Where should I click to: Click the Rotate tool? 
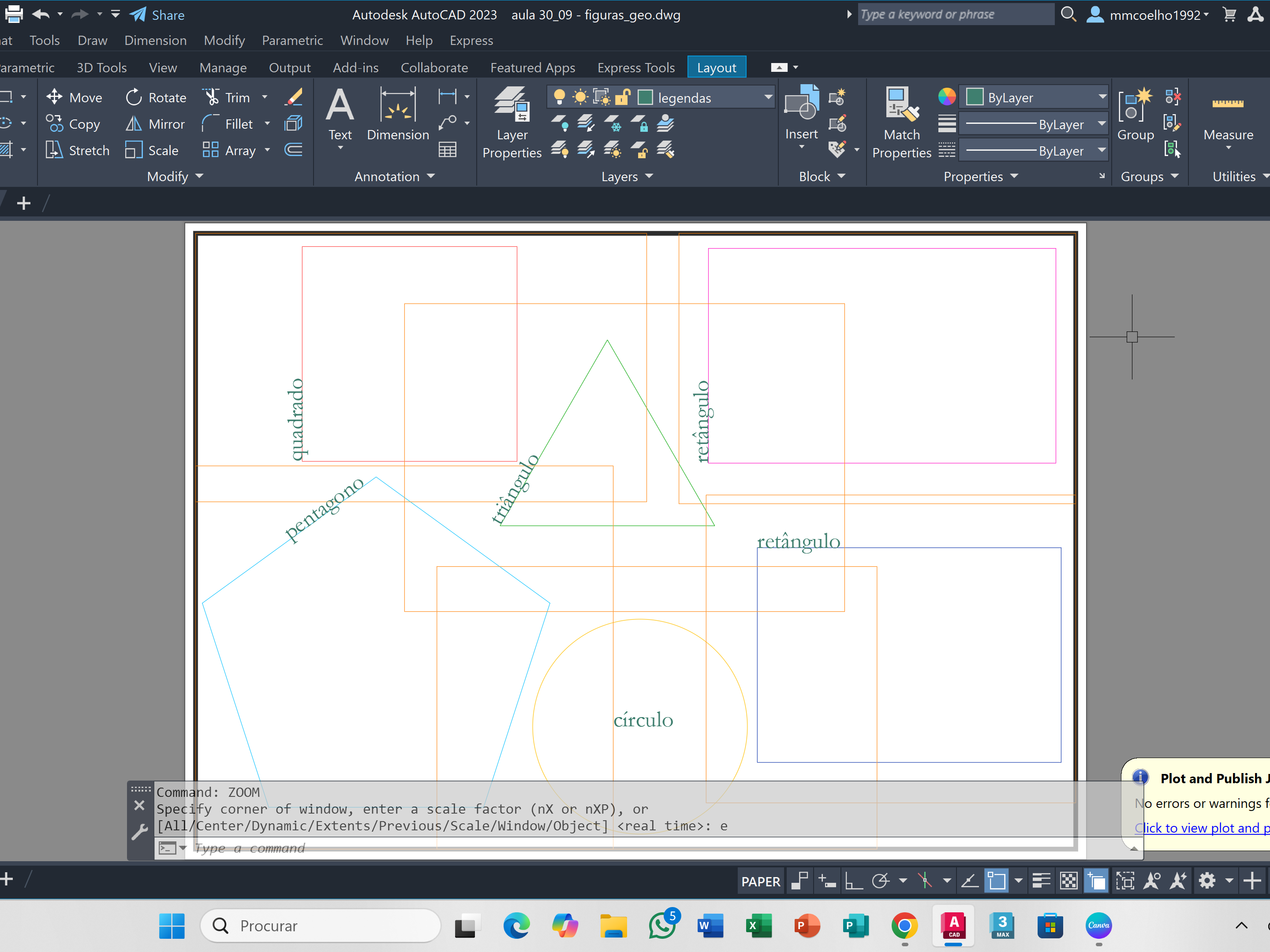pyautogui.click(x=156, y=97)
